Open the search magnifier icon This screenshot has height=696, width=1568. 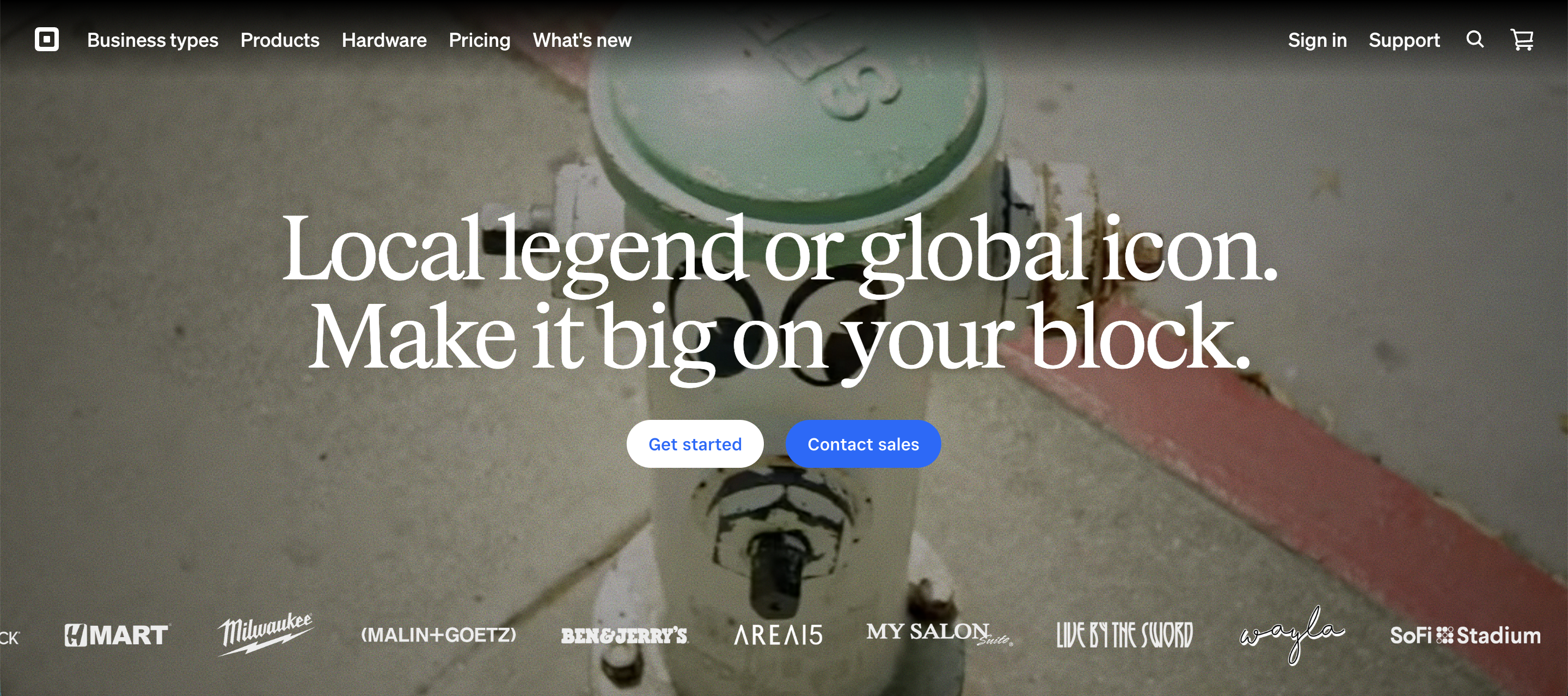(1475, 40)
